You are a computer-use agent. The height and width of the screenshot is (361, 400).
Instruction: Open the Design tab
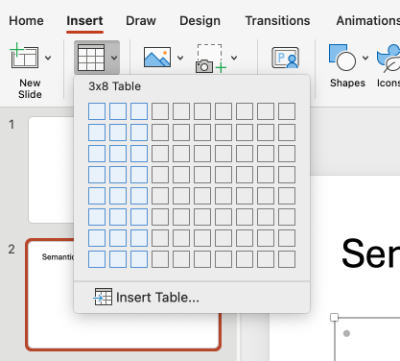(200, 21)
